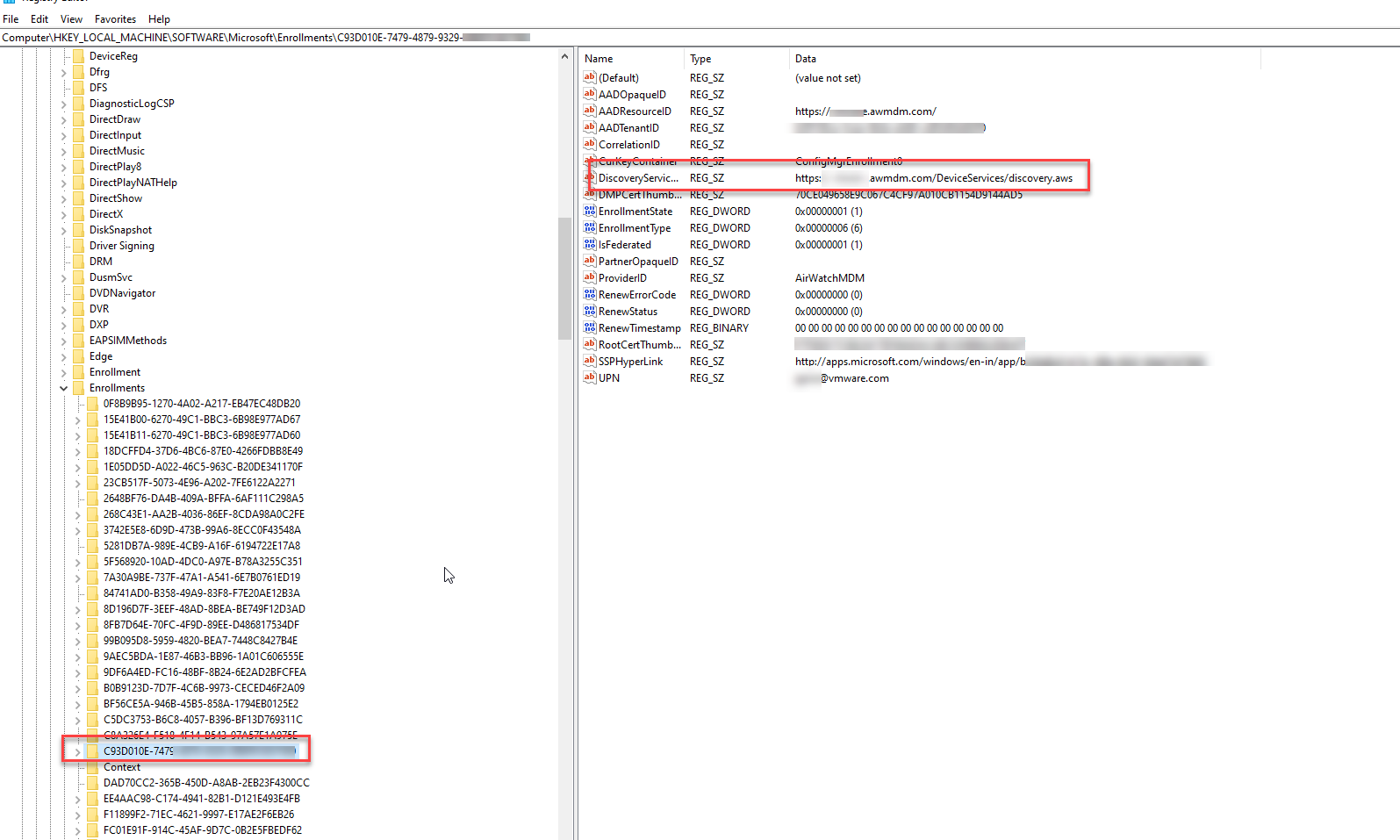
Task: Click the tree pane vertical scrollbar
Action: [564, 281]
